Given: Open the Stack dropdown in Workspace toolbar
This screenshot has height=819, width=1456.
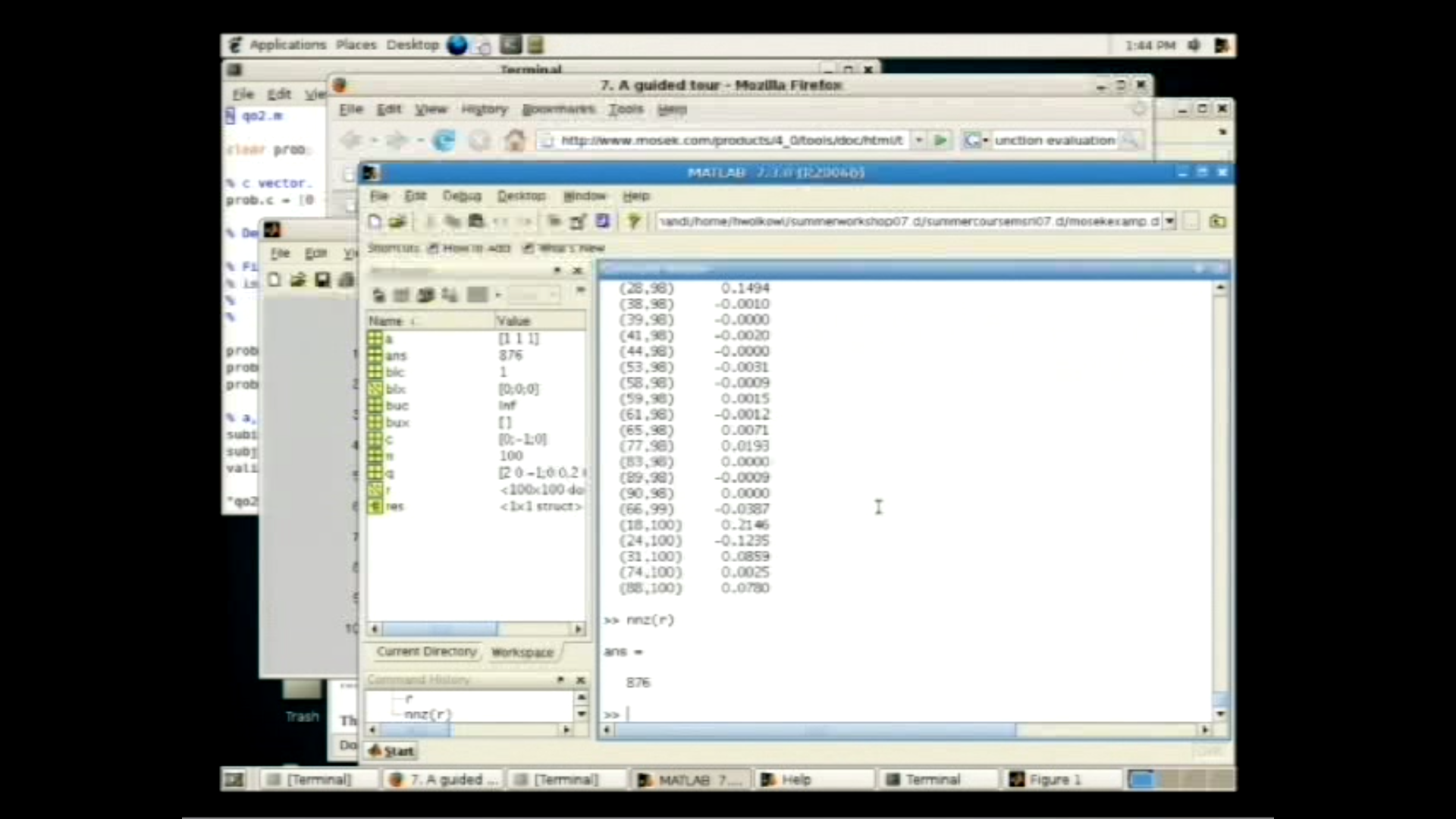Looking at the screenshot, I should coord(534,295).
